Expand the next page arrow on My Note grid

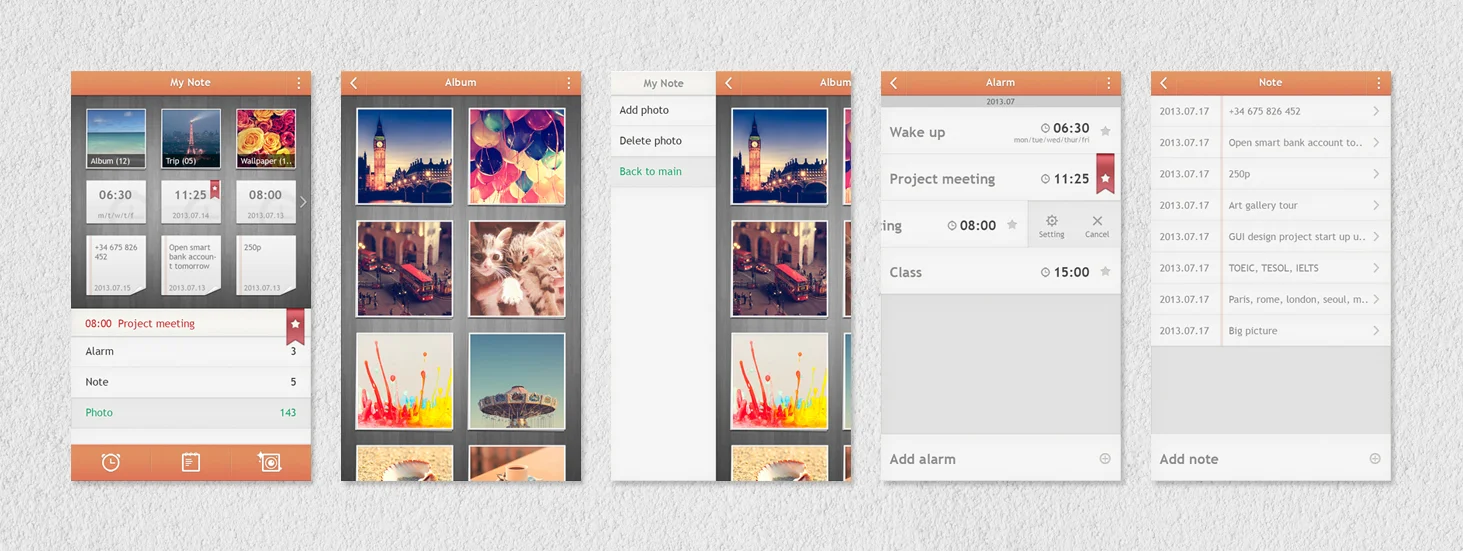pyautogui.click(x=303, y=202)
